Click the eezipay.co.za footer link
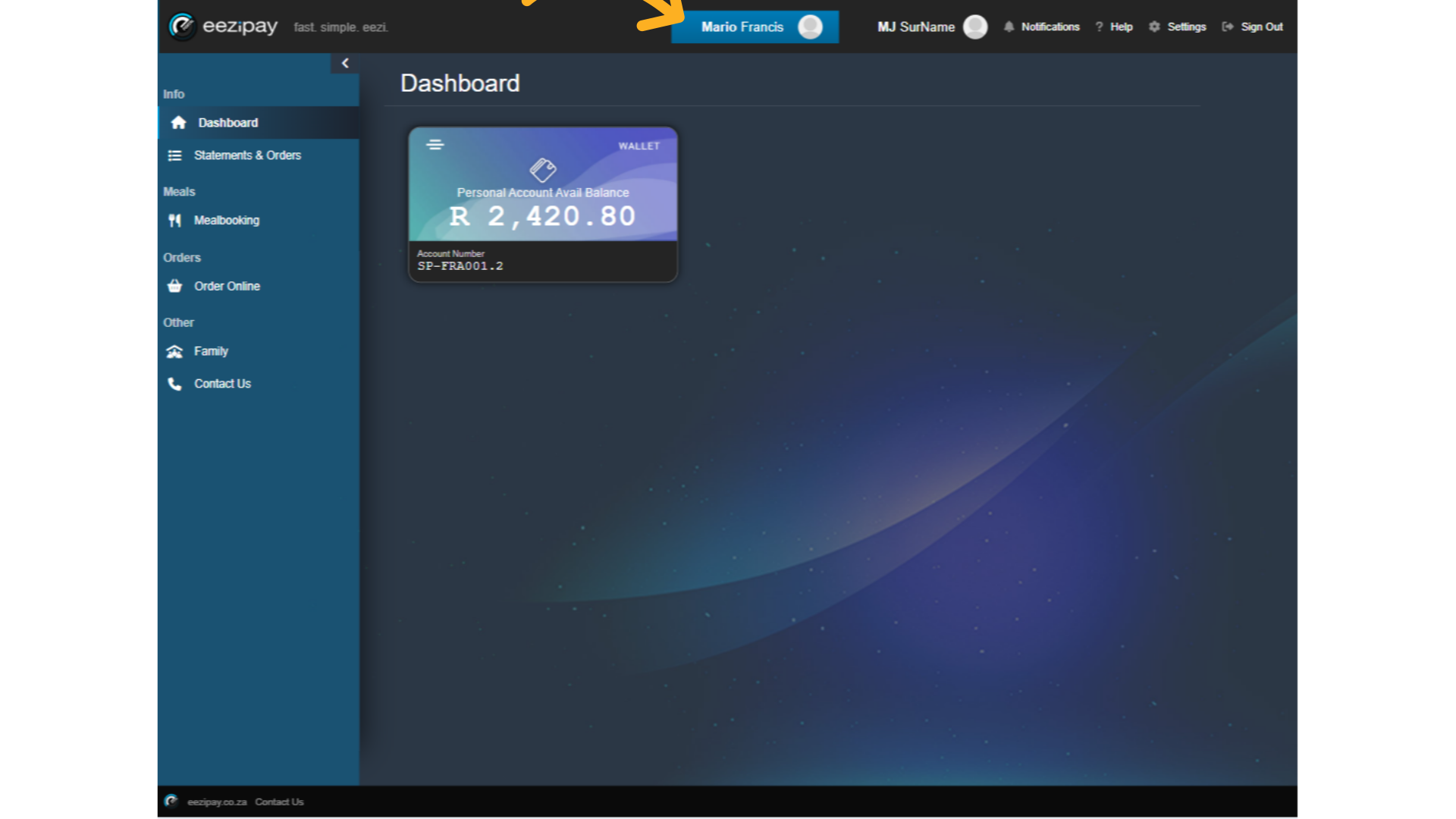Viewport: 1456px width, 819px height. [x=217, y=802]
